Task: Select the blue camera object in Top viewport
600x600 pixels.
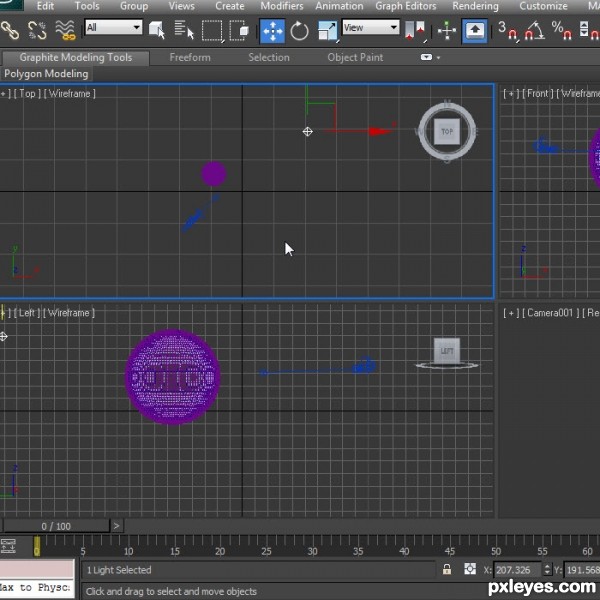Action: tap(193, 220)
